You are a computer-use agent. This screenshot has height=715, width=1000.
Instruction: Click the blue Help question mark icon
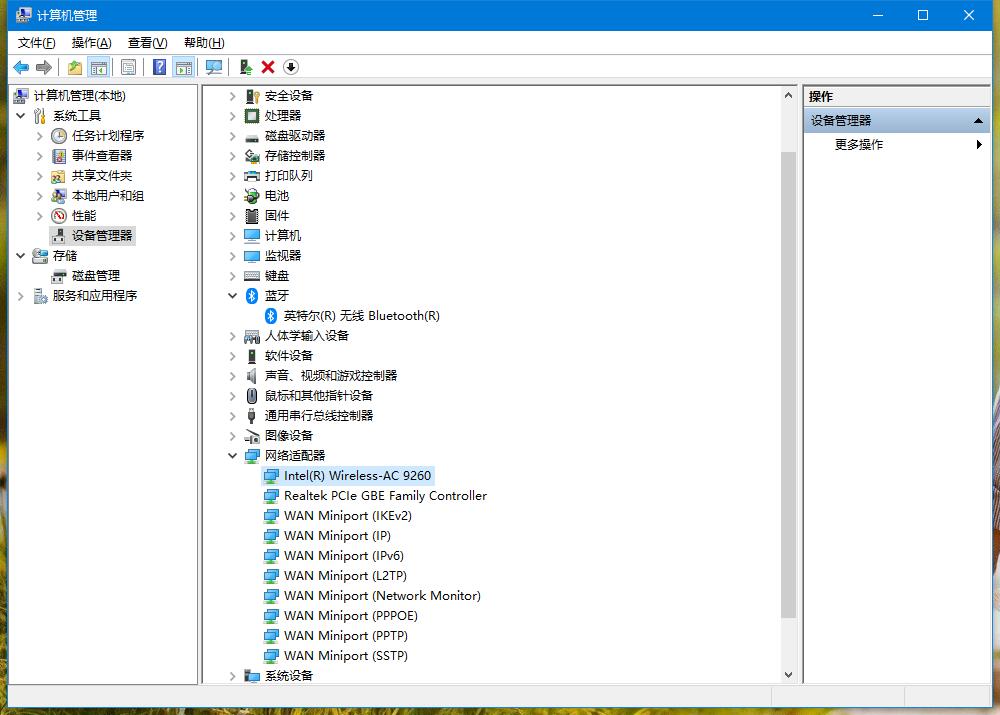[159, 67]
